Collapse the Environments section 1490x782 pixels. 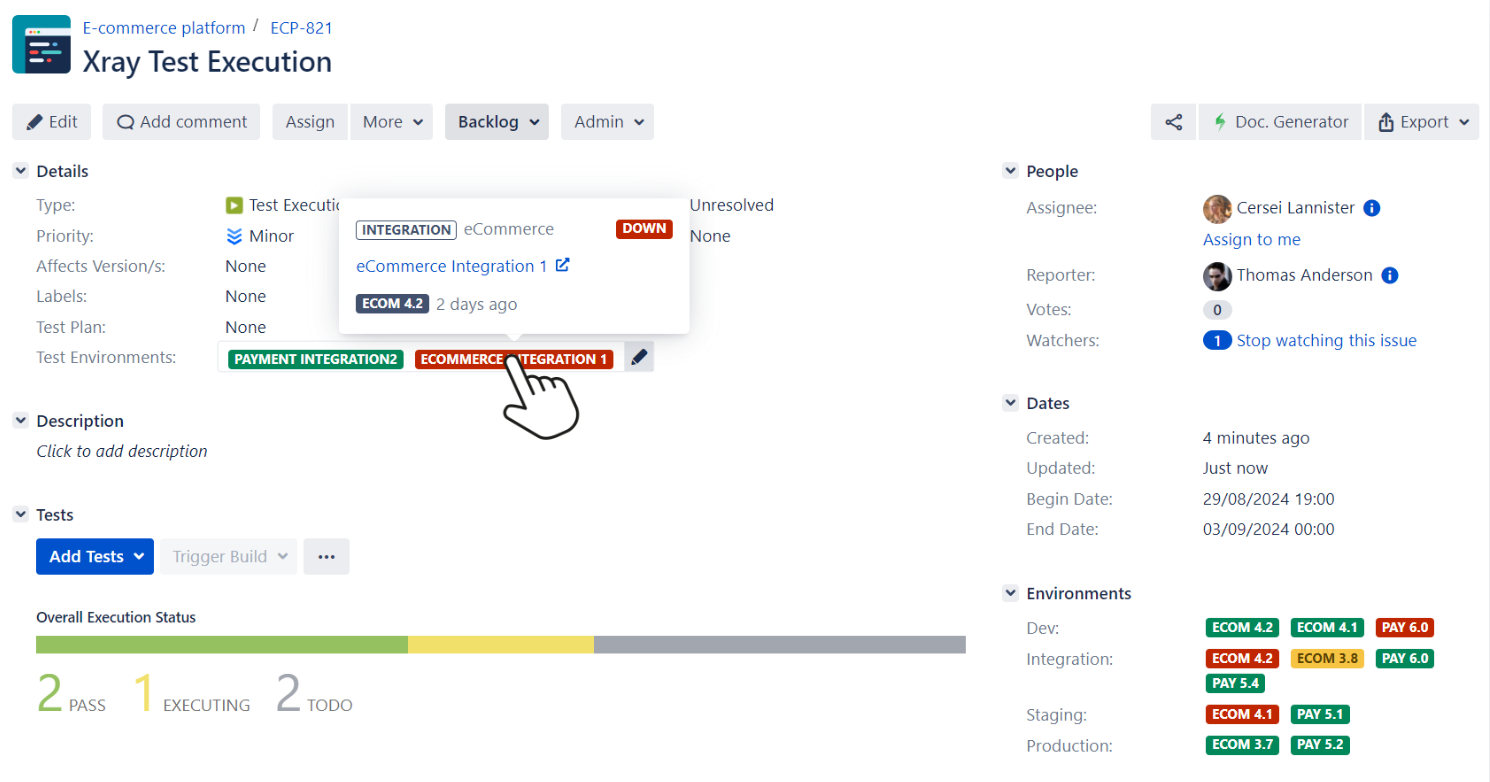coord(1010,593)
